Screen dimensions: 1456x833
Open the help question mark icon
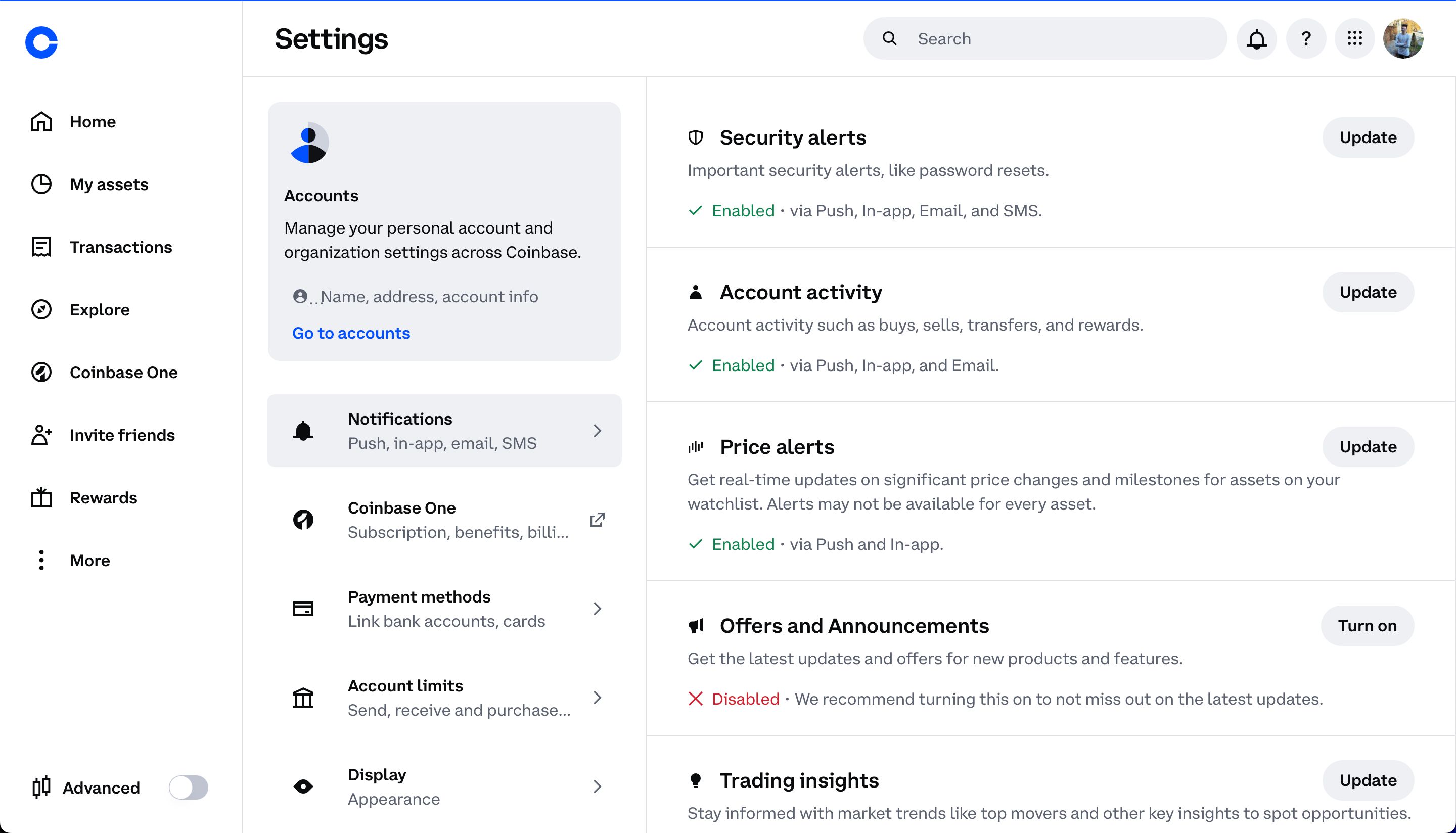pyautogui.click(x=1305, y=39)
